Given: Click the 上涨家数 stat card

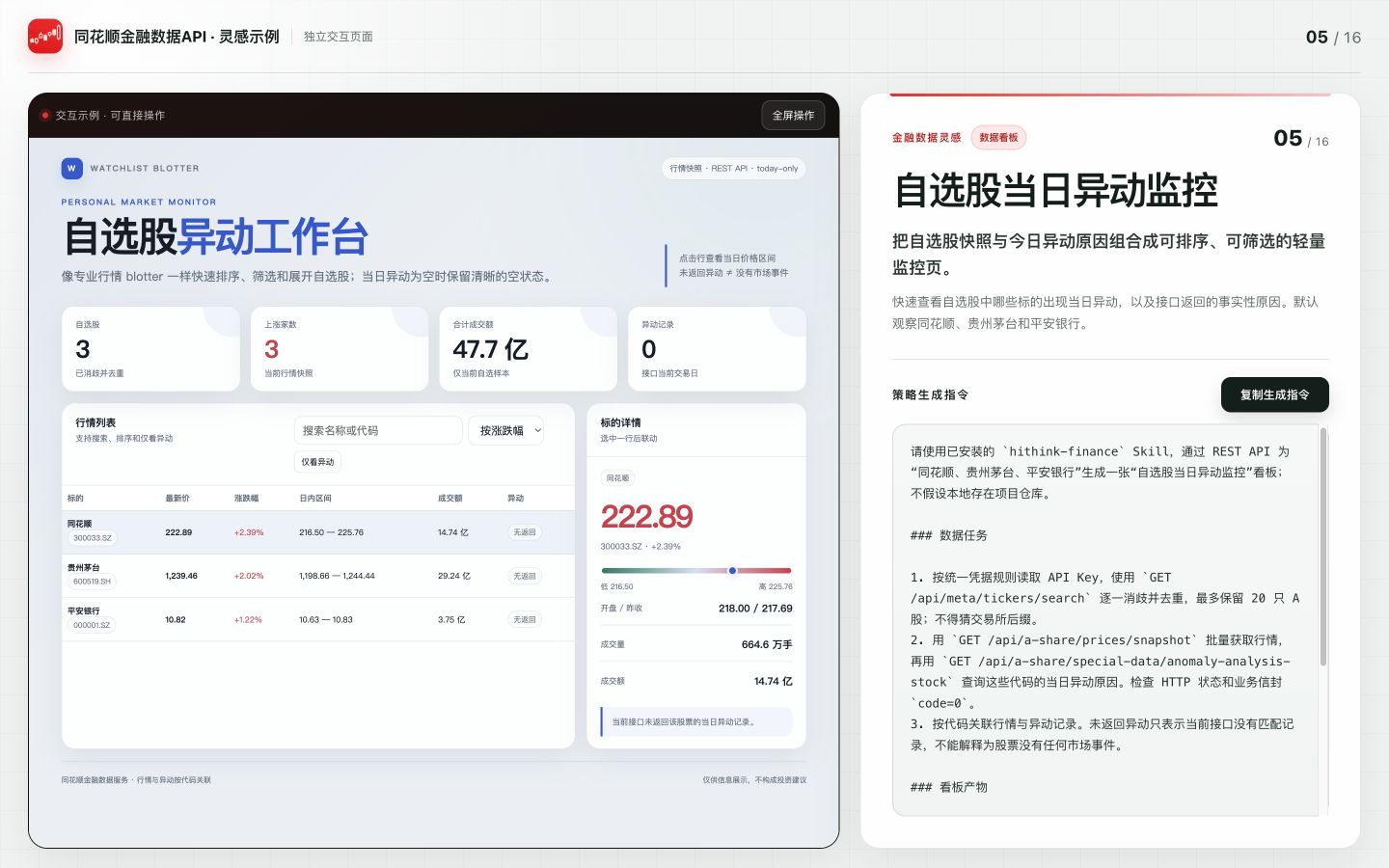Looking at the screenshot, I should click(340, 348).
